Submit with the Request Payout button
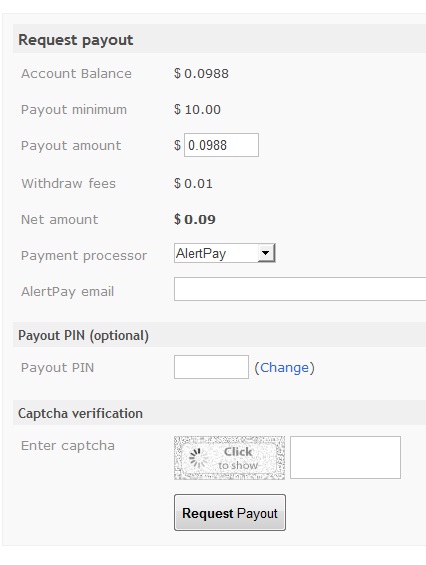Image resolution: width=426 pixels, height=565 pixels. coord(230,512)
